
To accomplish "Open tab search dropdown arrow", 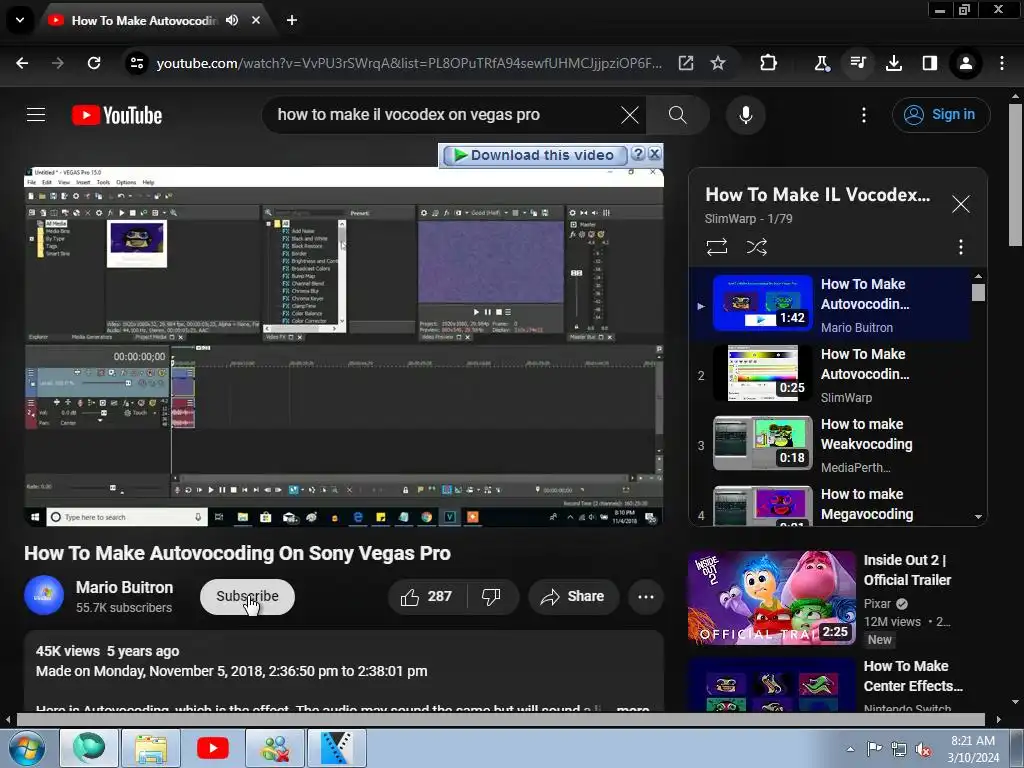I will (20, 20).
